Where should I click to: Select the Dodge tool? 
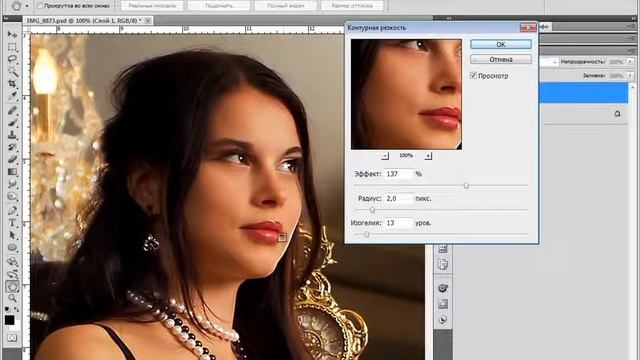pos(12,197)
